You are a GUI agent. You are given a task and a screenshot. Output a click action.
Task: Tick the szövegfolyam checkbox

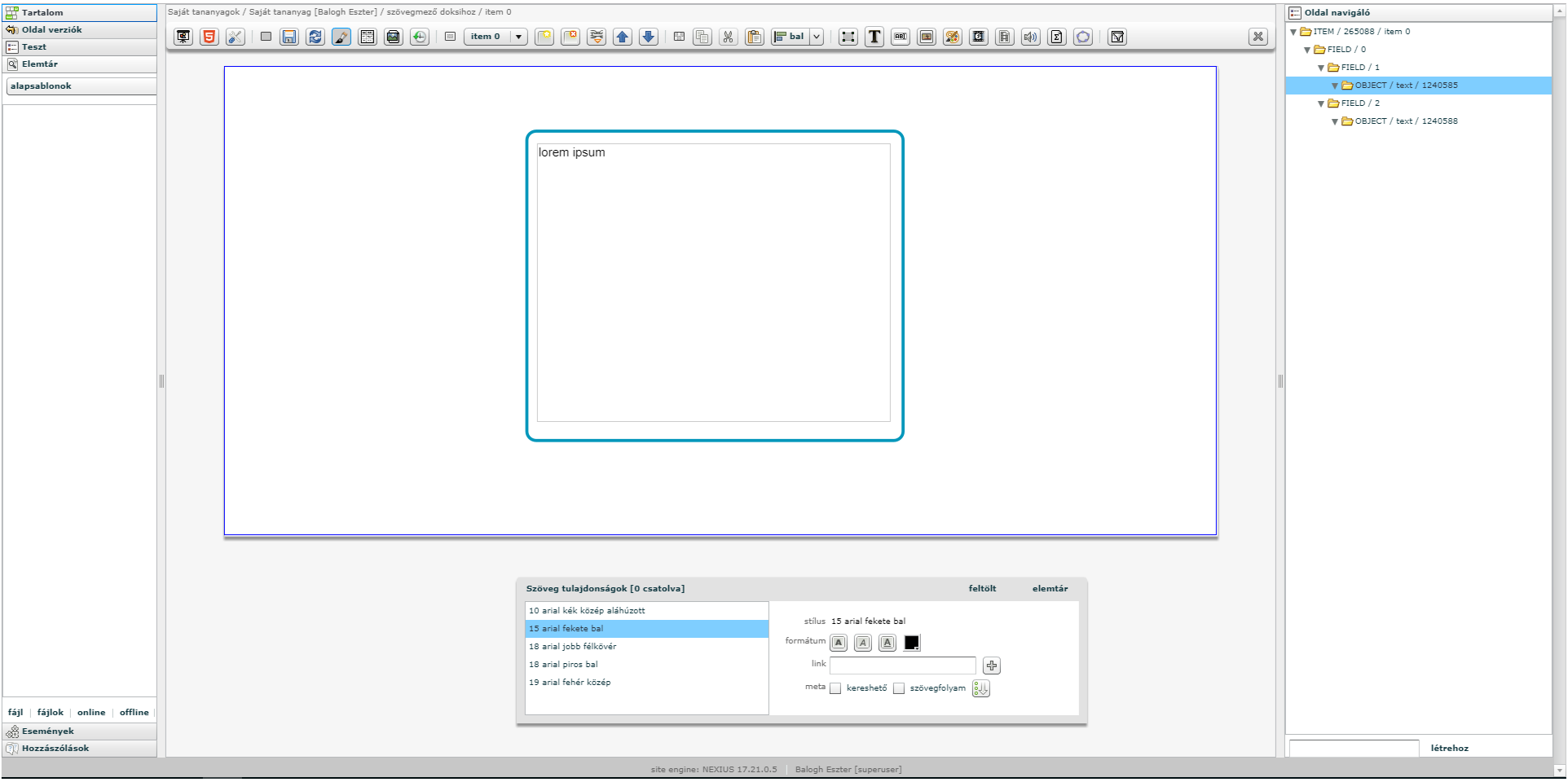[899, 688]
